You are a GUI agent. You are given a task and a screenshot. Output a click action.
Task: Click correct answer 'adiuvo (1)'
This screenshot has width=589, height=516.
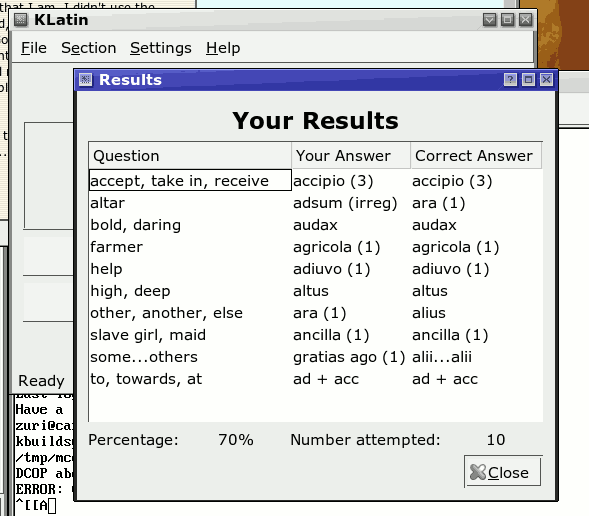tap(450, 269)
